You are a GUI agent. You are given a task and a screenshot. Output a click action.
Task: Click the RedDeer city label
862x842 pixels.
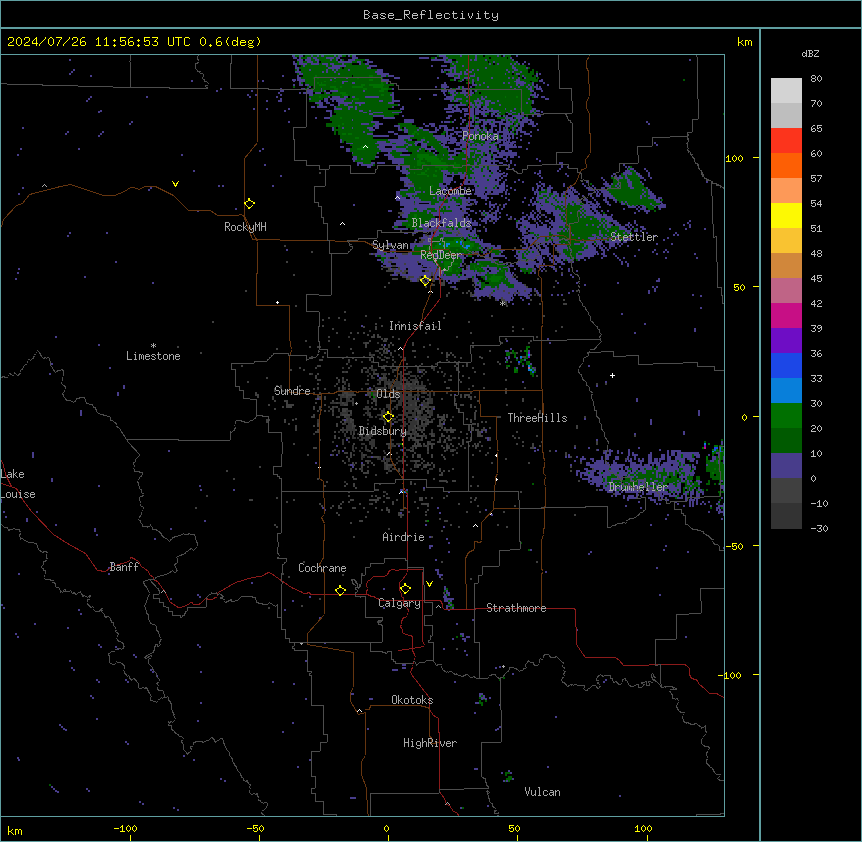[x=441, y=255]
